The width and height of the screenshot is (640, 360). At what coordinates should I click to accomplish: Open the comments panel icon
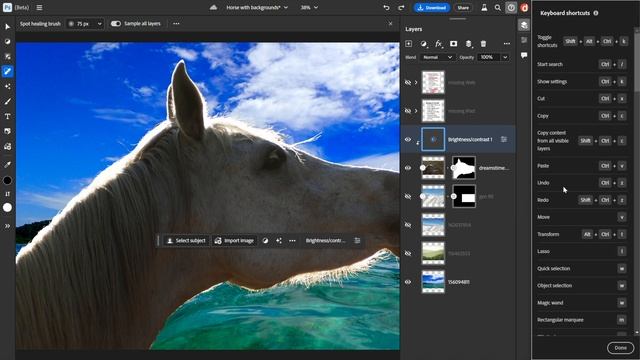pos(524,55)
